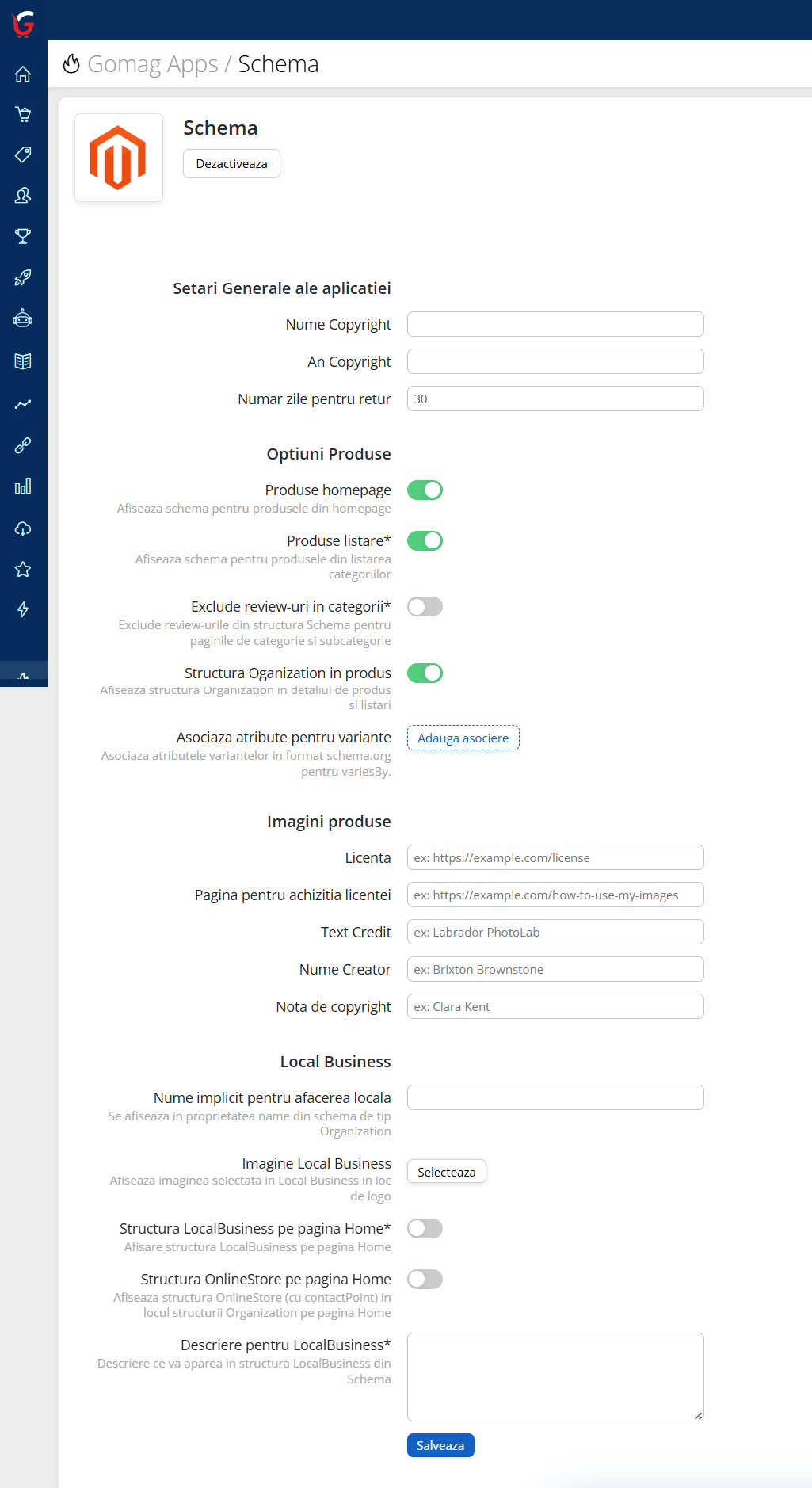
Task: Open the price tag sidebar icon
Action: [23, 155]
